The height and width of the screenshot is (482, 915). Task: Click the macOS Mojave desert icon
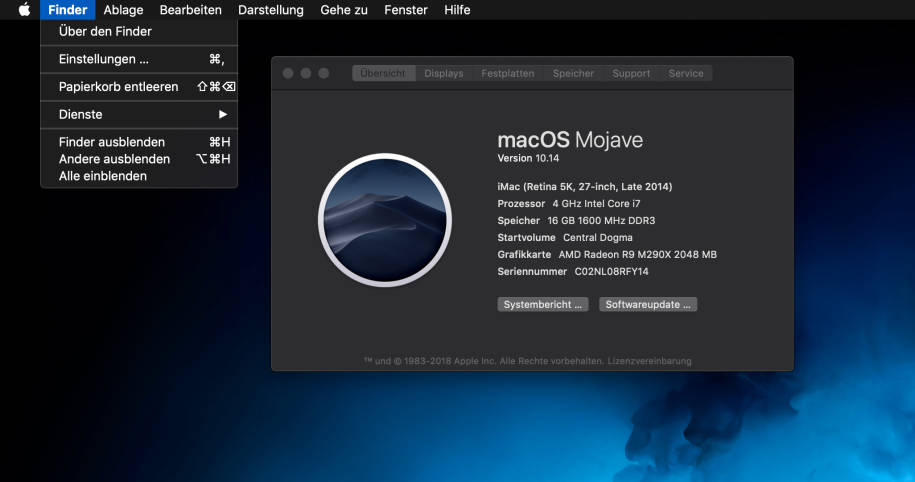tap(385, 220)
